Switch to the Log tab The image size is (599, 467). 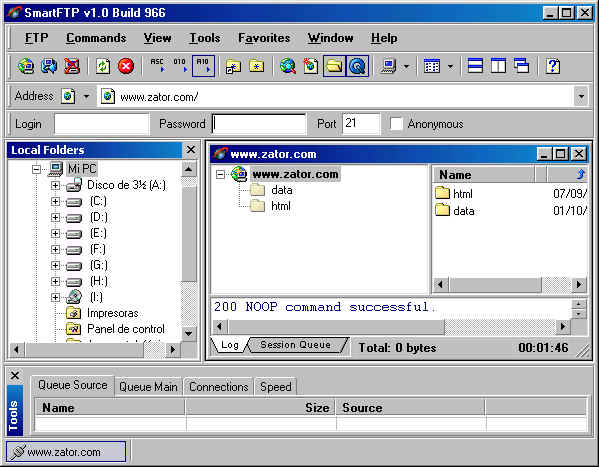[230, 345]
